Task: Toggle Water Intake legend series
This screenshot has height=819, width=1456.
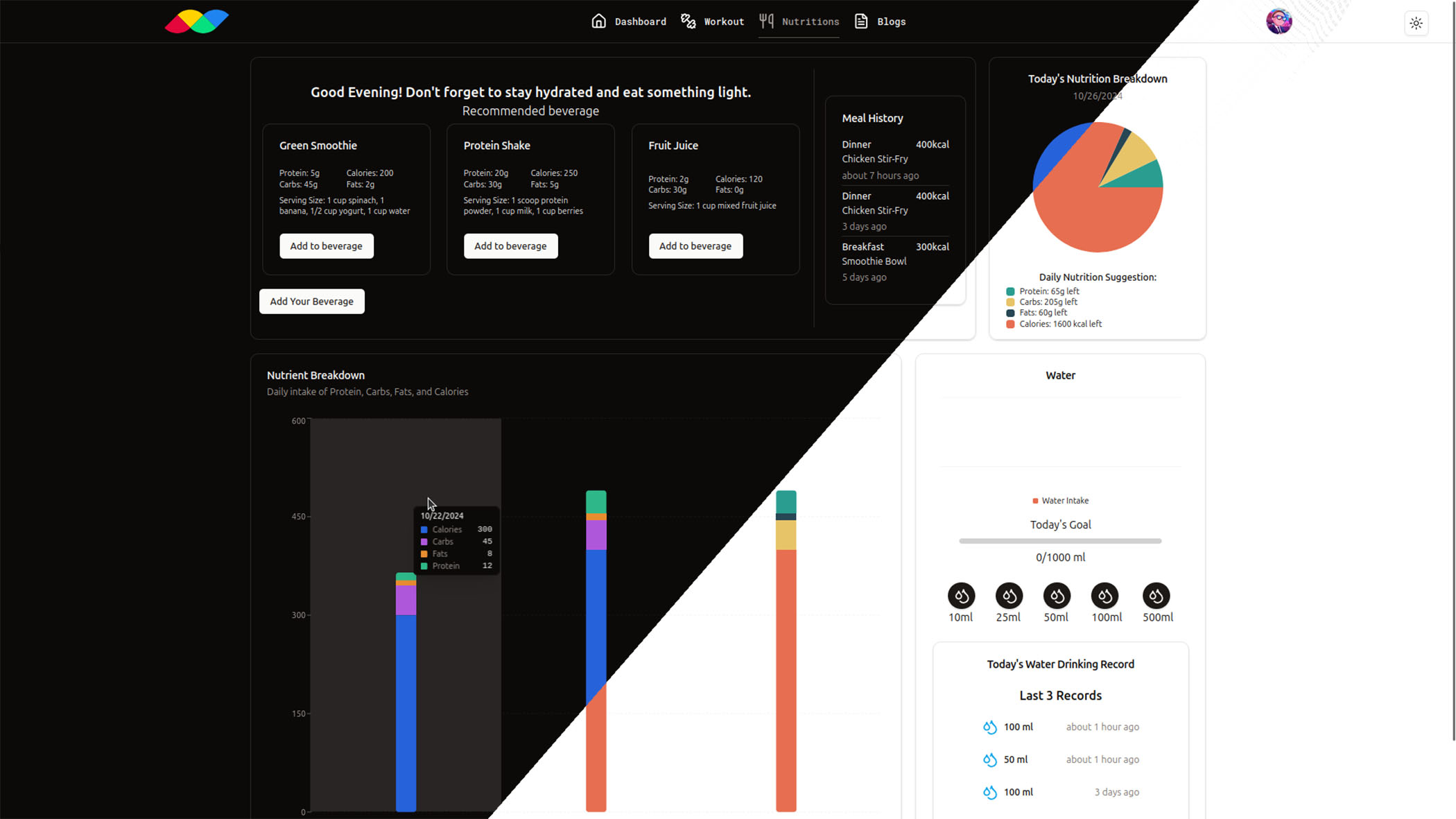Action: (x=1060, y=501)
